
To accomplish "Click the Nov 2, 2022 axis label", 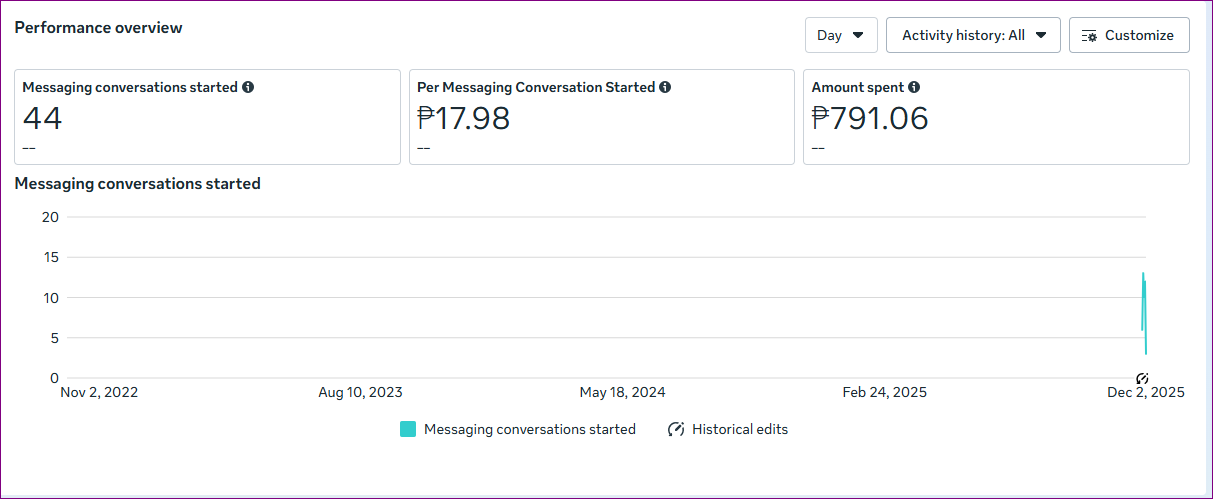I will 99,392.
